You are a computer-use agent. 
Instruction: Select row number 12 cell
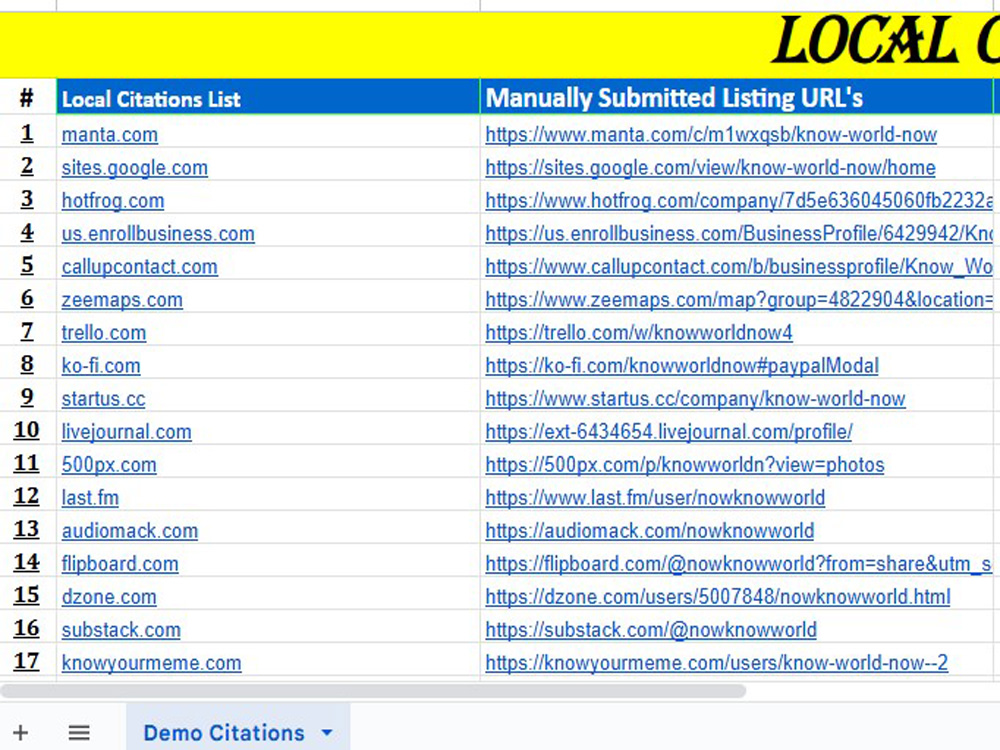27,496
